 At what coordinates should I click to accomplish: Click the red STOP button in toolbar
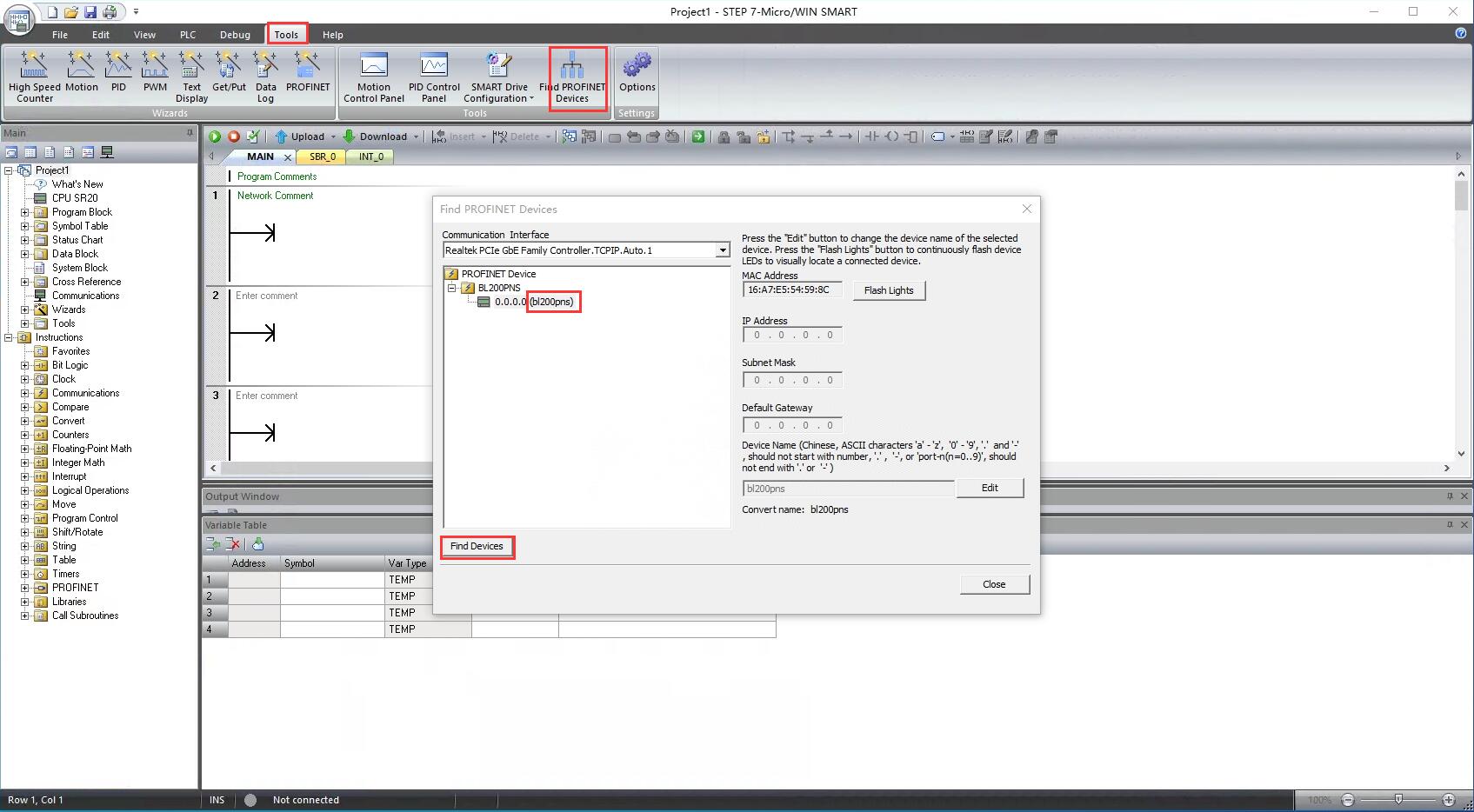coord(234,136)
